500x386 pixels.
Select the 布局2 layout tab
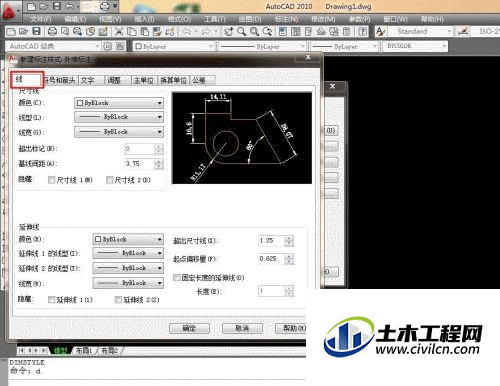[x=110, y=350]
